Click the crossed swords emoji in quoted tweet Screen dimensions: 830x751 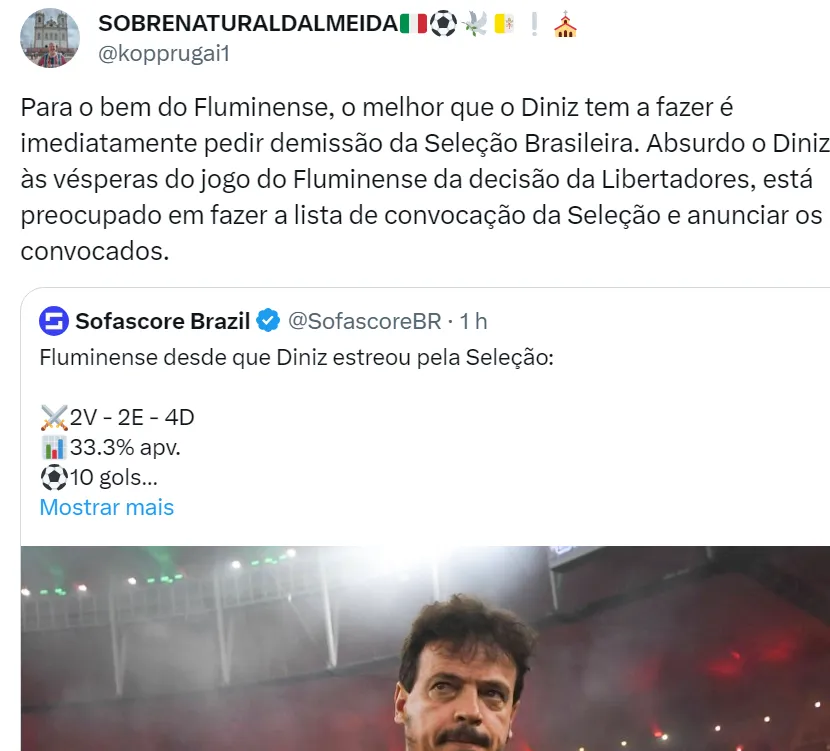pos(54,417)
